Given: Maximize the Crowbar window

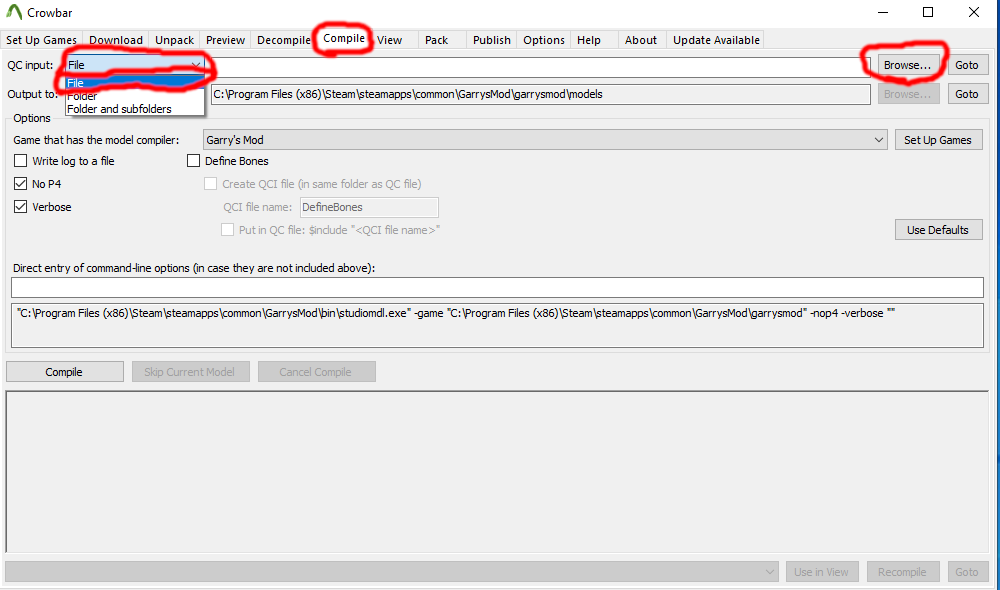Looking at the screenshot, I should pos(928,12).
